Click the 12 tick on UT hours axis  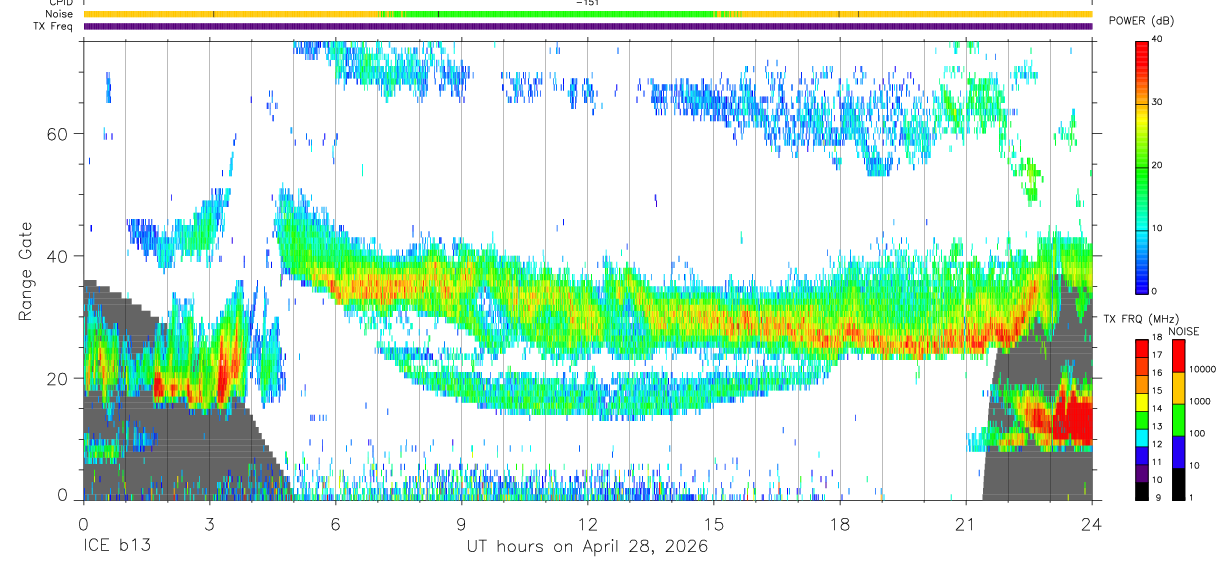coord(588,524)
